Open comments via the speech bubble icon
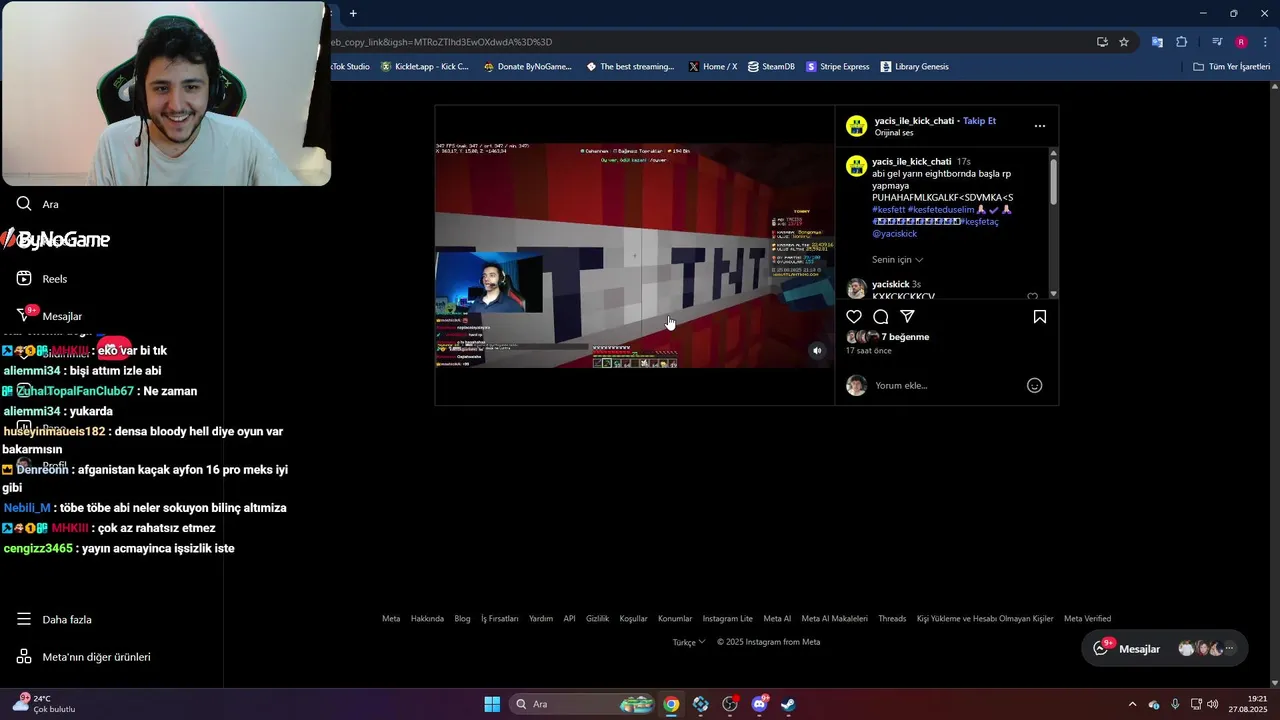 click(x=881, y=317)
